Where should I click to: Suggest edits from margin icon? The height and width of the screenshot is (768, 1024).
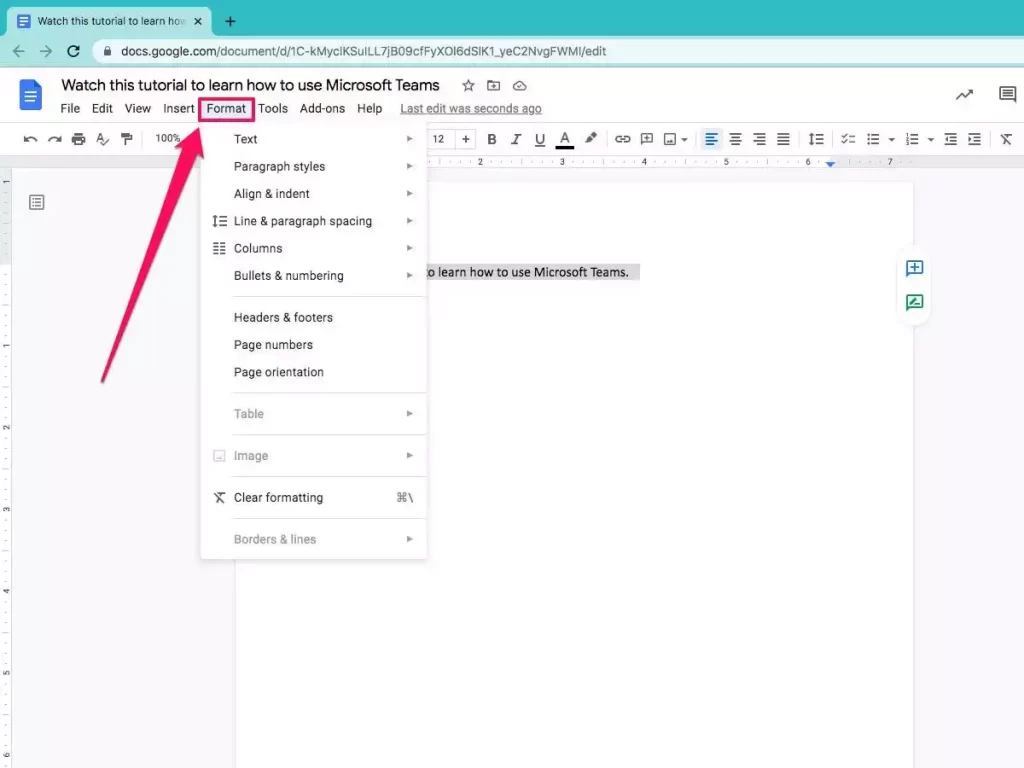914,302
